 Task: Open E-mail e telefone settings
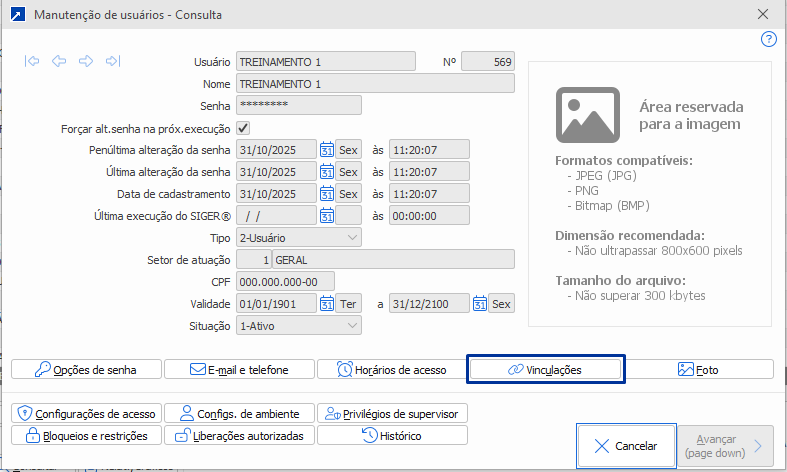[239, 369]
